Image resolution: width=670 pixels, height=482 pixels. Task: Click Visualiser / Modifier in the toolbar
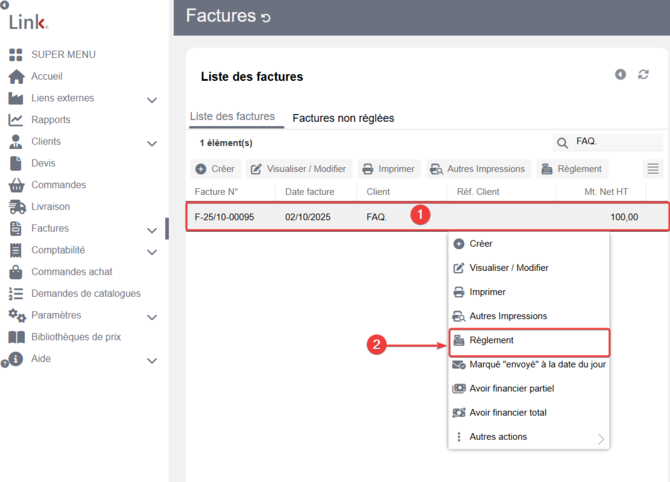[x=299, y=169]
